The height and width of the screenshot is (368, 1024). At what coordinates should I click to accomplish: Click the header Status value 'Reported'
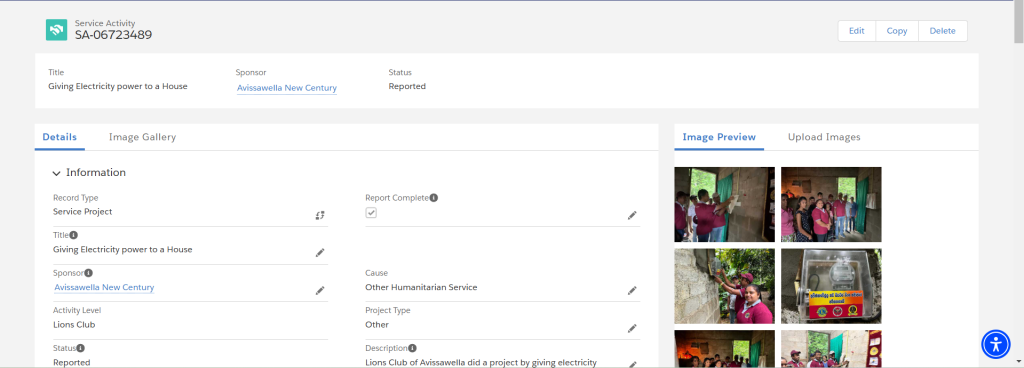[x=407, y=86]
